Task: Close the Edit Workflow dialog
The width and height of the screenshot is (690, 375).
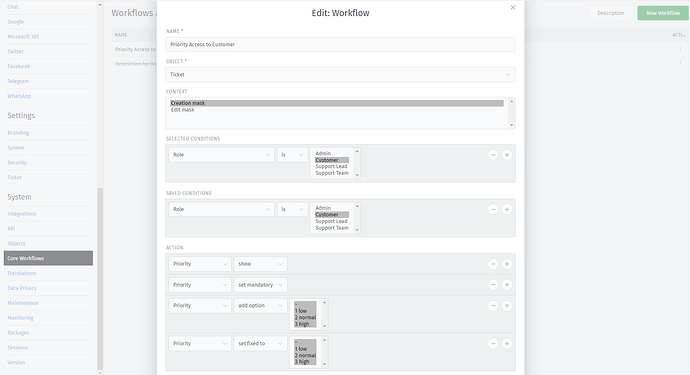Action: (x=513, y=7)
